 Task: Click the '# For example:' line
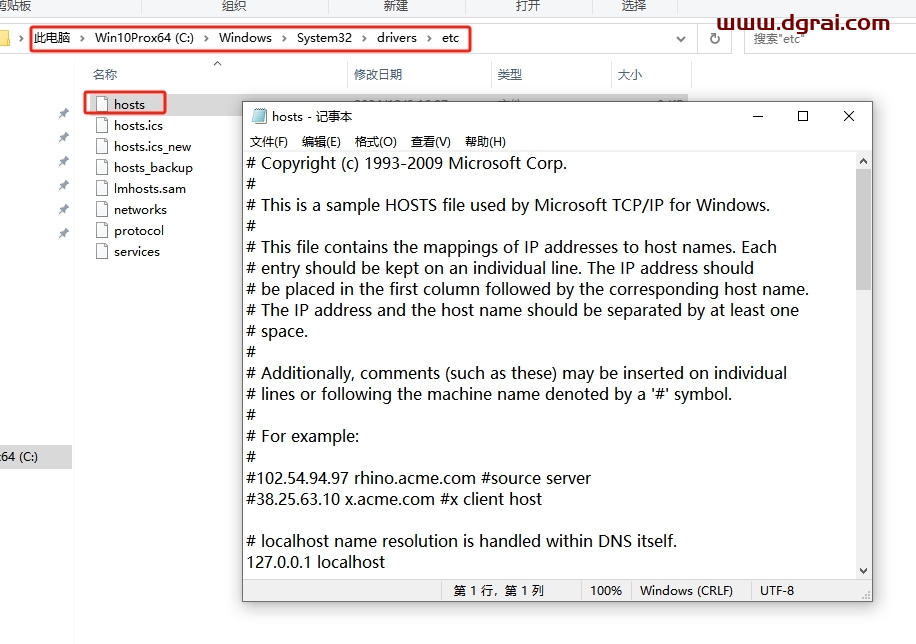[303, 436]
